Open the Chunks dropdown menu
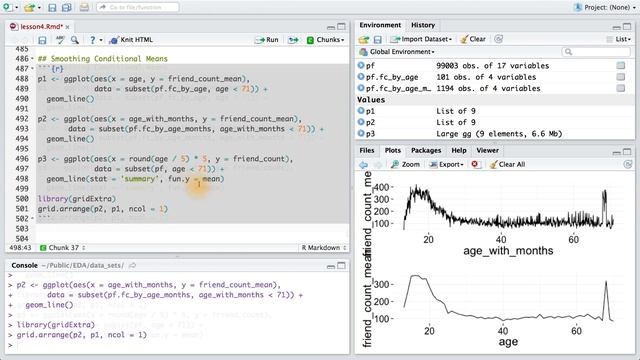Screen dimensions: 640x360 (325, 40)
